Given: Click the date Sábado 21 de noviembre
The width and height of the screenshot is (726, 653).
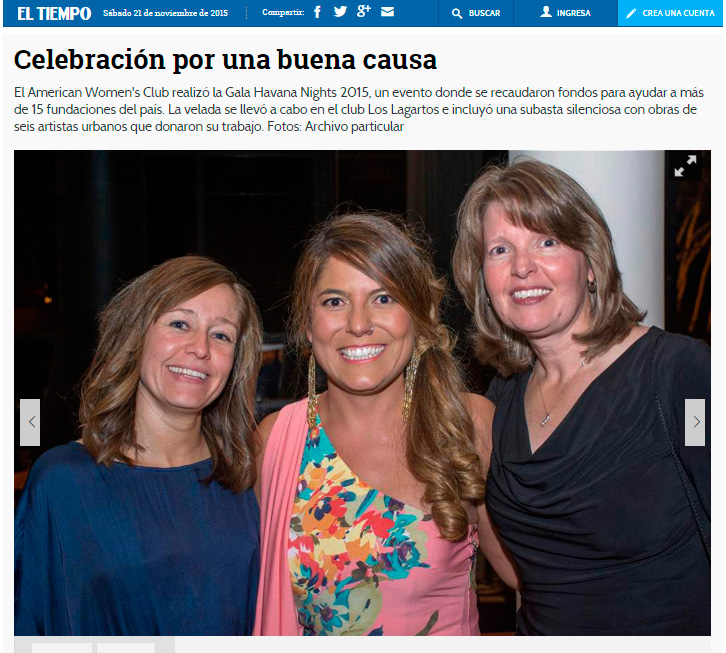Looking at the screenshot, I should [x=165, y=13].
